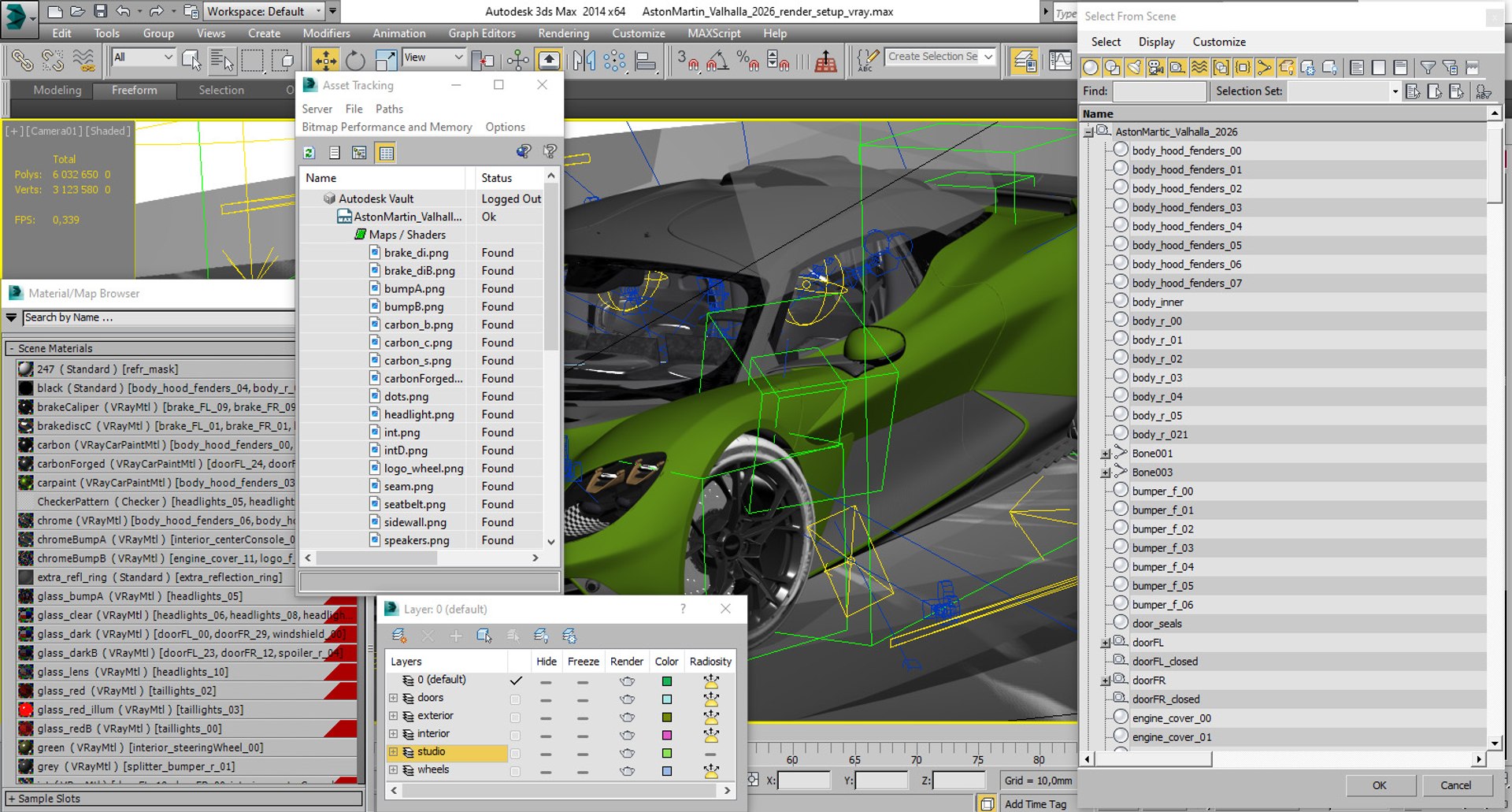Image resolution: width=1512 pixels, height=812 pixels.
Task: Change the color swatch of studio layer
Action: [666, 754]
